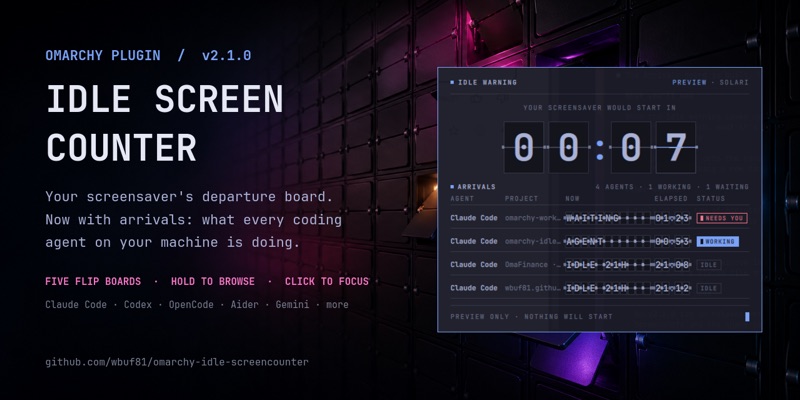Click the IDLE badge in the wbuf81.githu row
Image resolution: width=800 pixels, height=400 pixels.
pyautogui.click(x=709, y=288)
